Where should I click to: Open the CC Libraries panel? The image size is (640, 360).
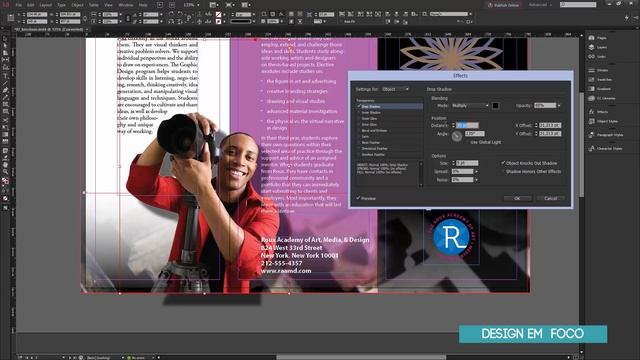point(602,98)
